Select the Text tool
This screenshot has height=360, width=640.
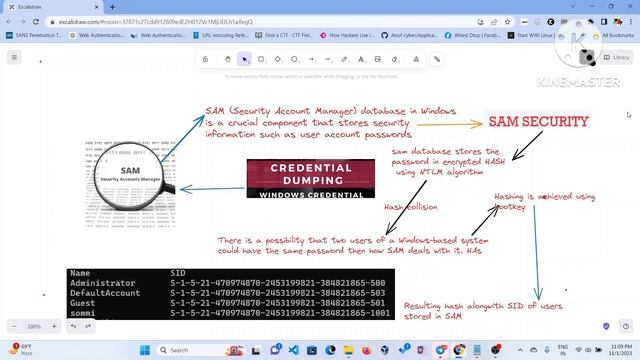pos(361,59)
